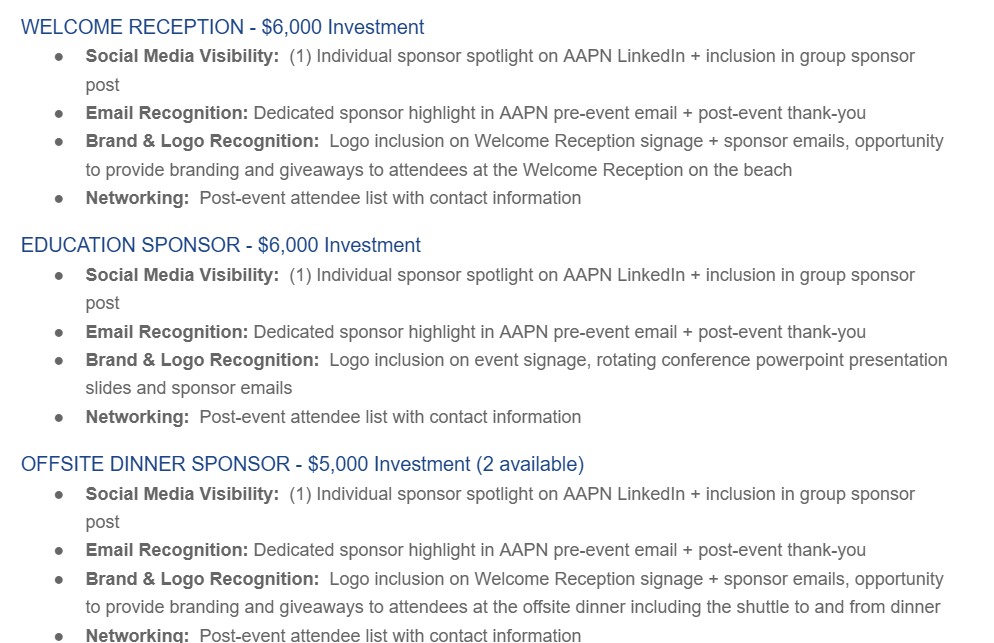Click the WELCOME RECEPTION $6,000 Investment heading

tap(222, 27)
